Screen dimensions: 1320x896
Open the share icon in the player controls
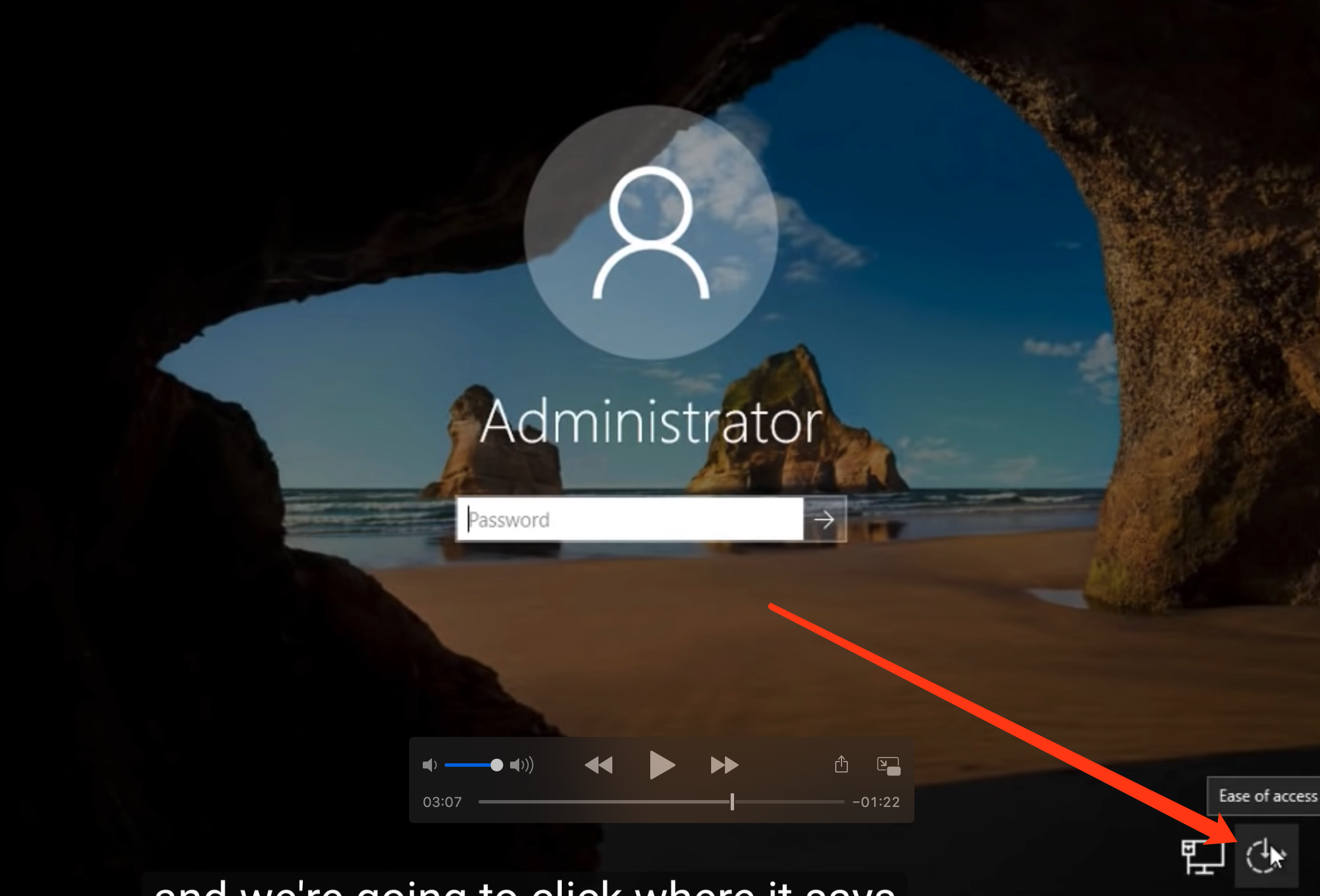(841, 764)
